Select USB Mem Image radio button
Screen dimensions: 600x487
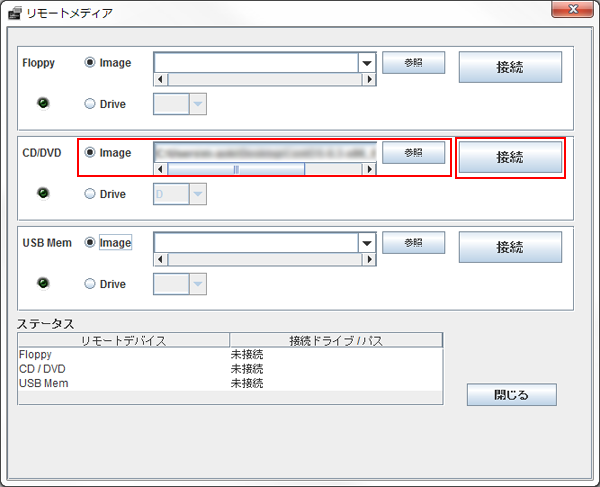click(x=90, y=242)
